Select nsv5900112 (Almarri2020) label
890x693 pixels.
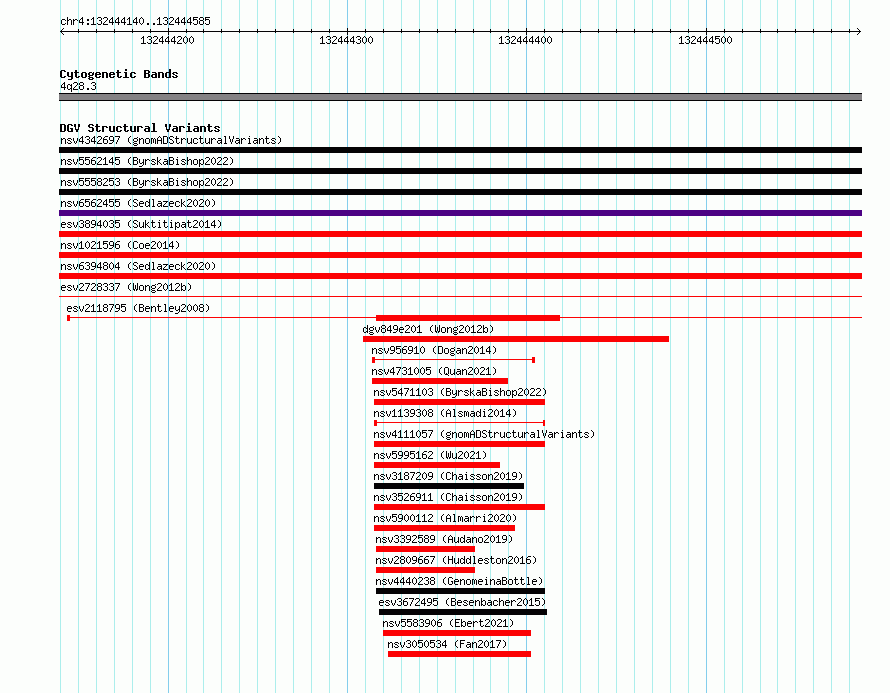(x=445, y=518)
